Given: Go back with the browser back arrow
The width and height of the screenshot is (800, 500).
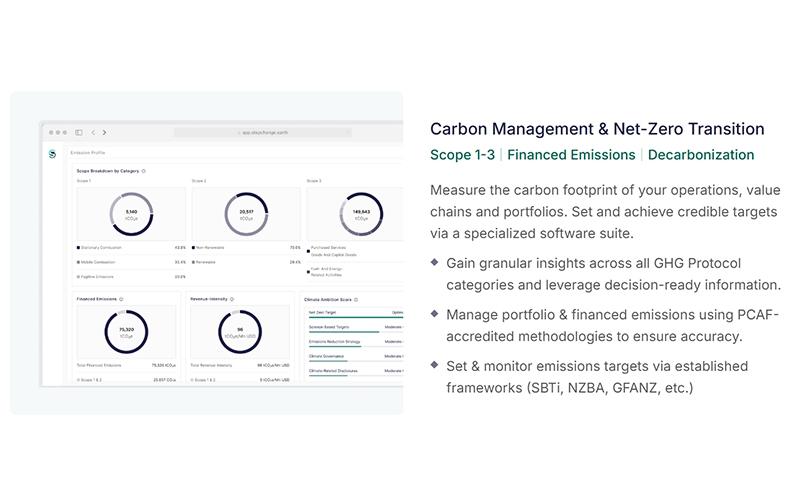Looking at the screenshot, I should click(93, 133).
